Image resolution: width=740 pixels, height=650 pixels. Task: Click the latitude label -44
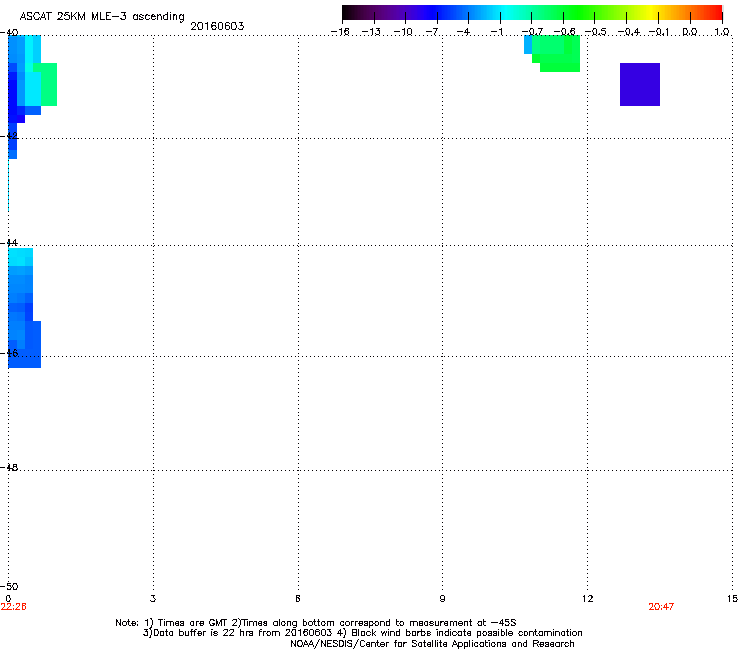tap(9, 243)
